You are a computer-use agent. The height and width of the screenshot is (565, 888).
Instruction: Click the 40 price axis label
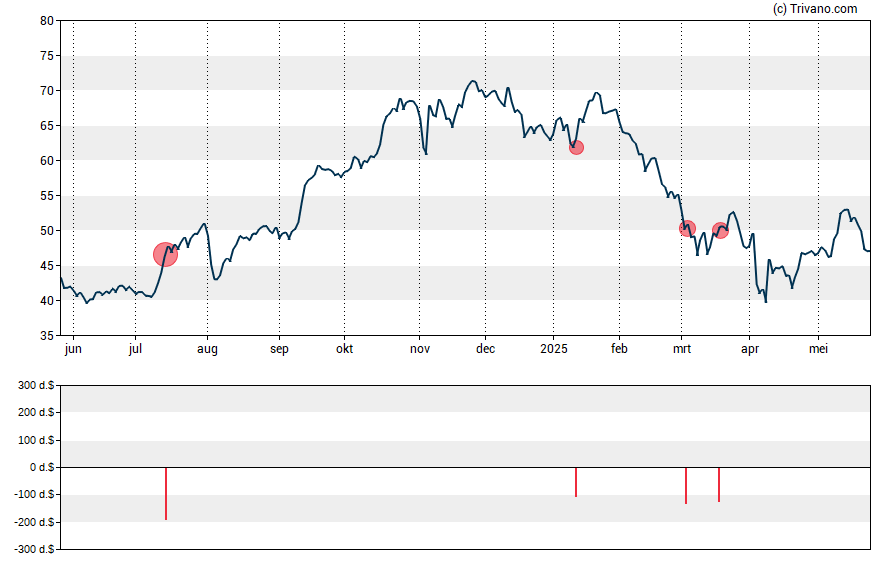[x=47, y=301]
